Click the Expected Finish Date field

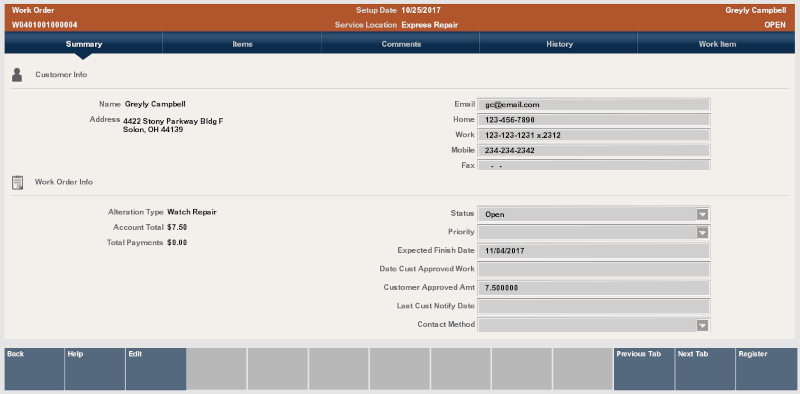pos(593,251)
